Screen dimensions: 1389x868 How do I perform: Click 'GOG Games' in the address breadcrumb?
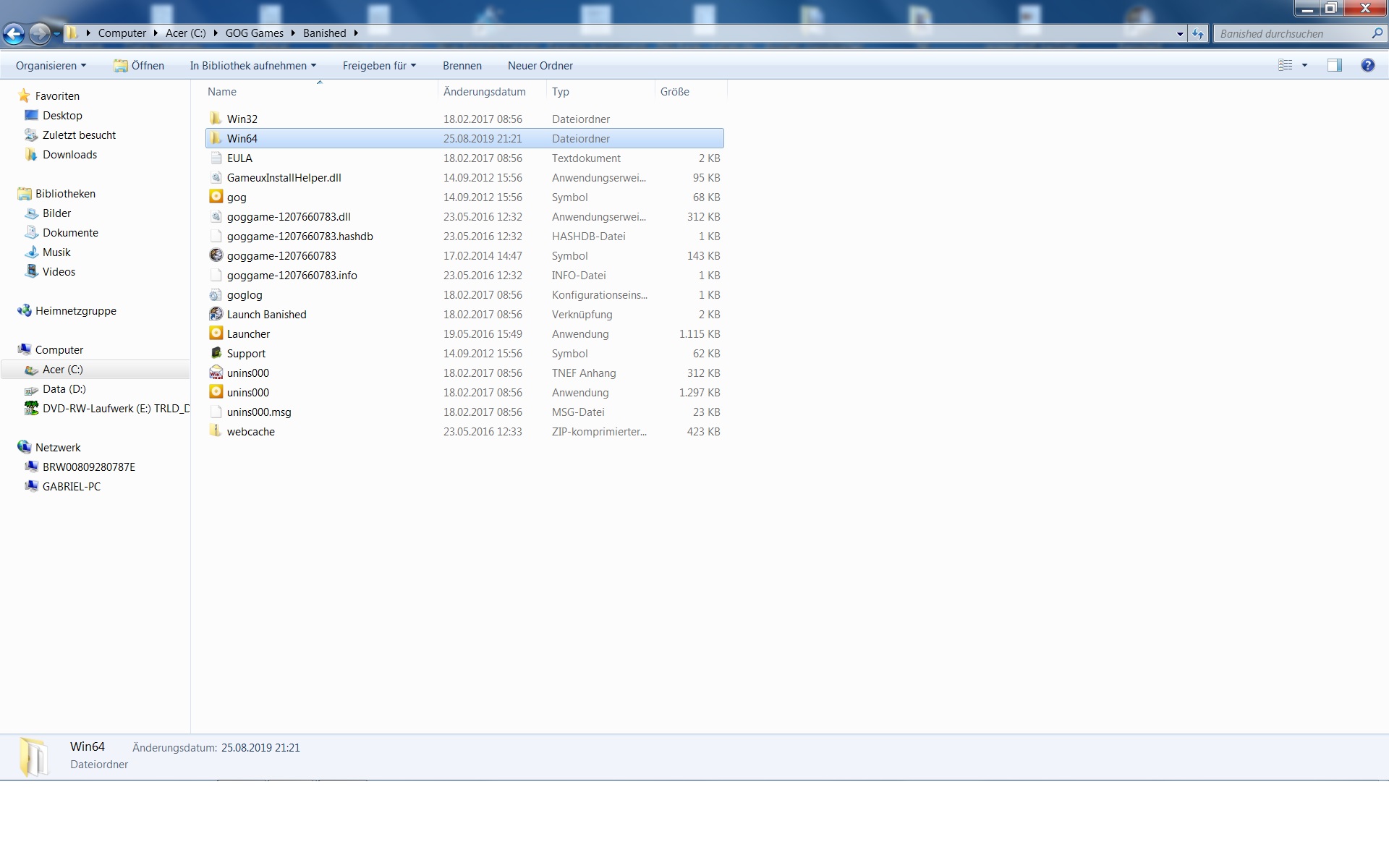point(255,33)
